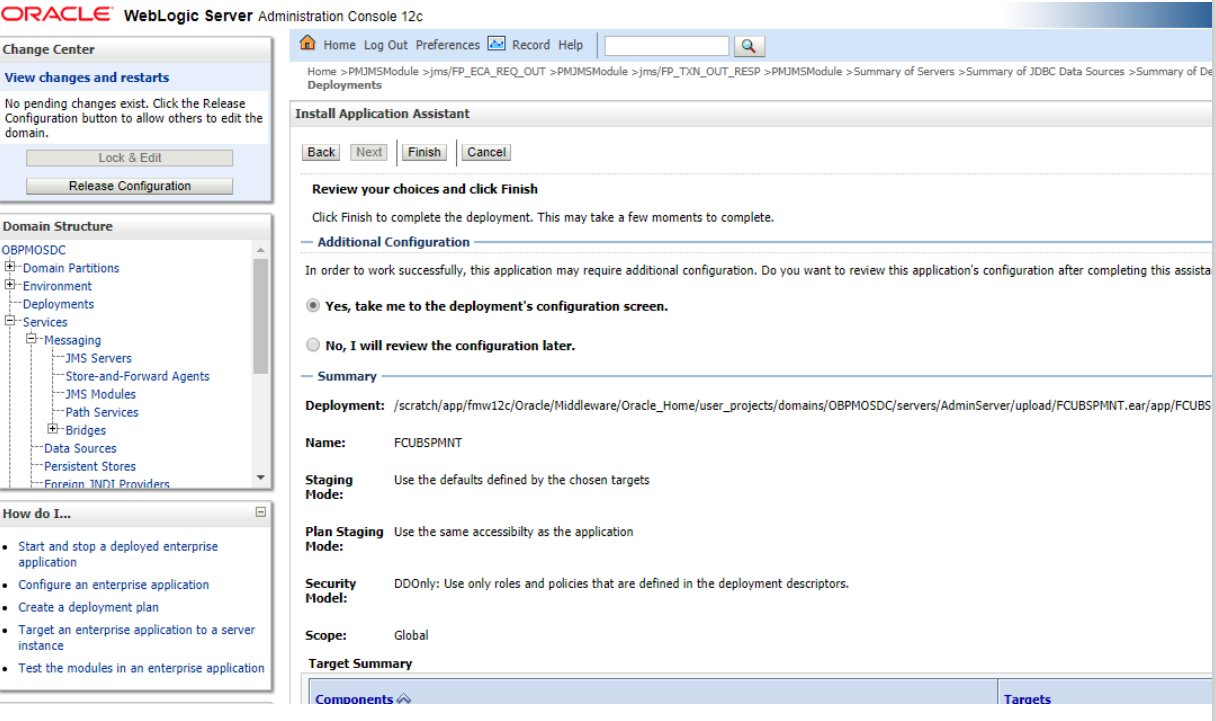Screen dimensions: 1216x721
Task: Open Messaging in the domain tree
Action: pyautogui.click(x=72, y=340)
